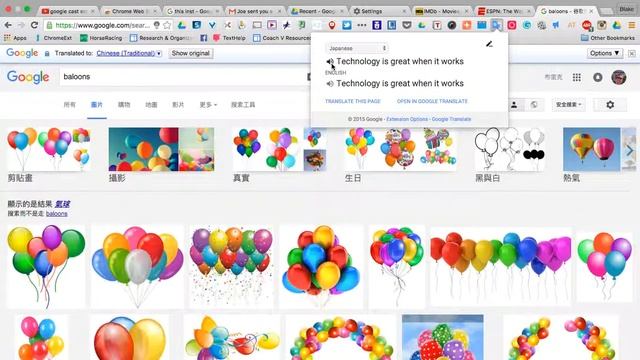
Task: Open image search settings gear
Action: [x=610, y=105]
